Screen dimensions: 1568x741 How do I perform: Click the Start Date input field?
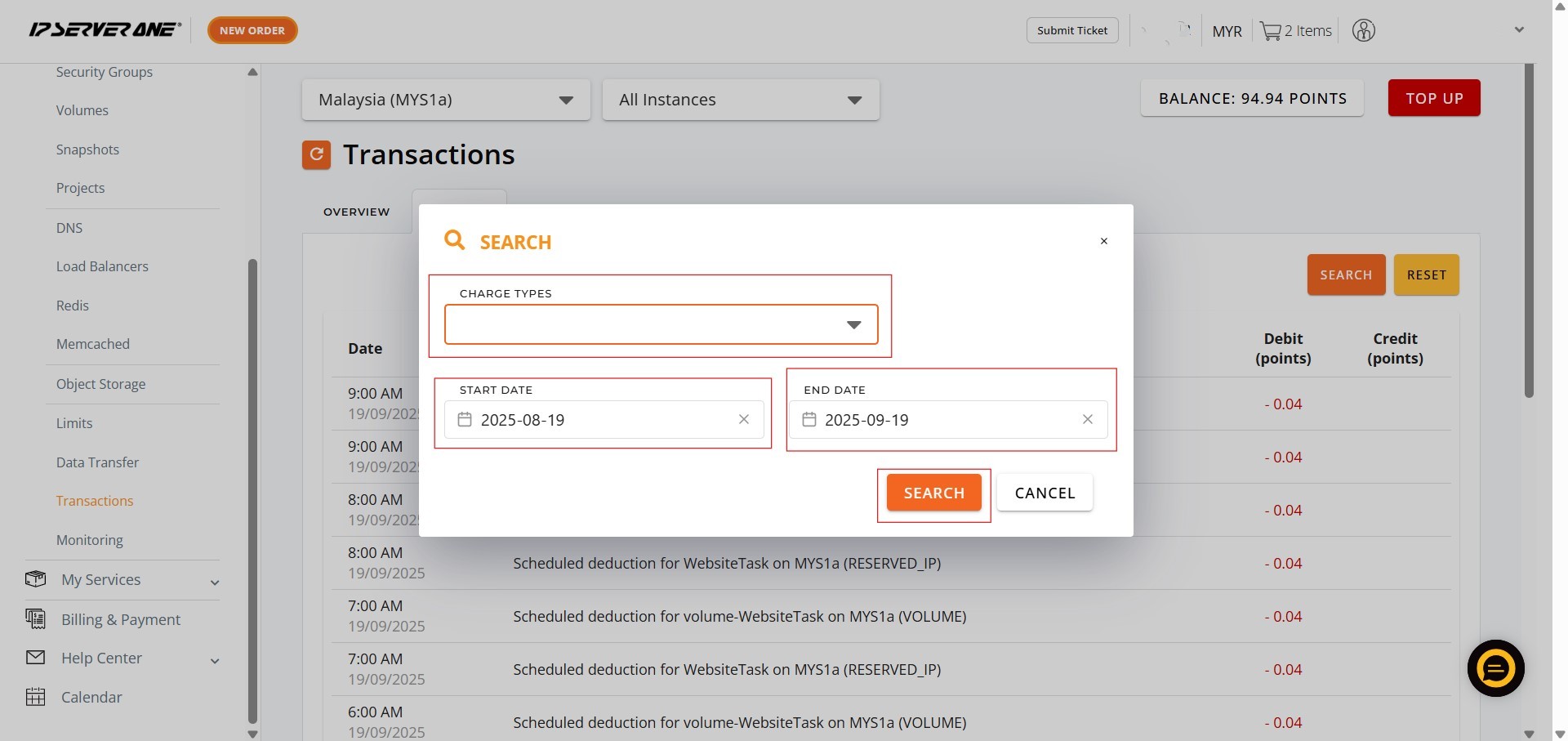(x=604, y=419)
